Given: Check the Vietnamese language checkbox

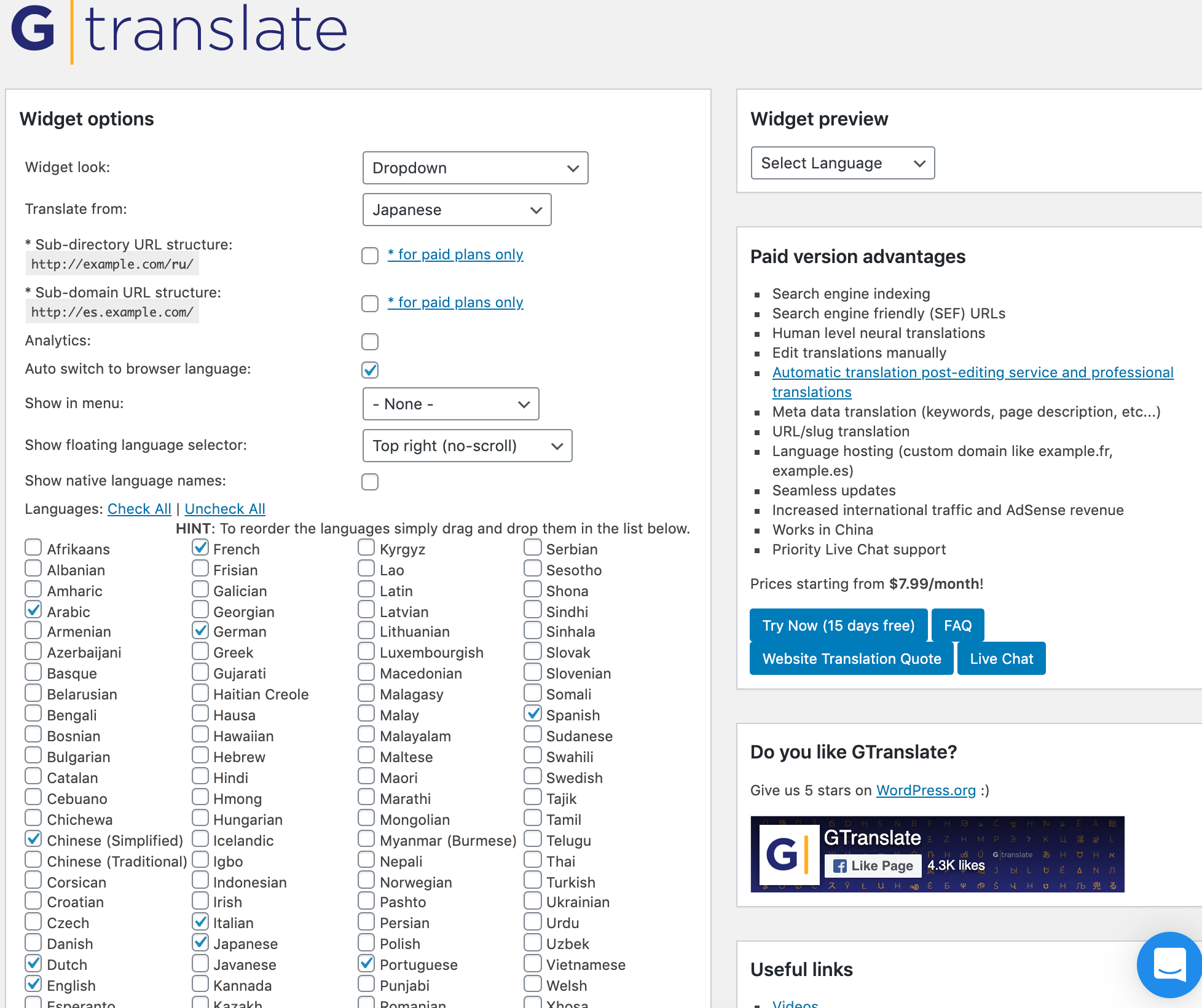Looking at the screenshot, I should [533, 963].
